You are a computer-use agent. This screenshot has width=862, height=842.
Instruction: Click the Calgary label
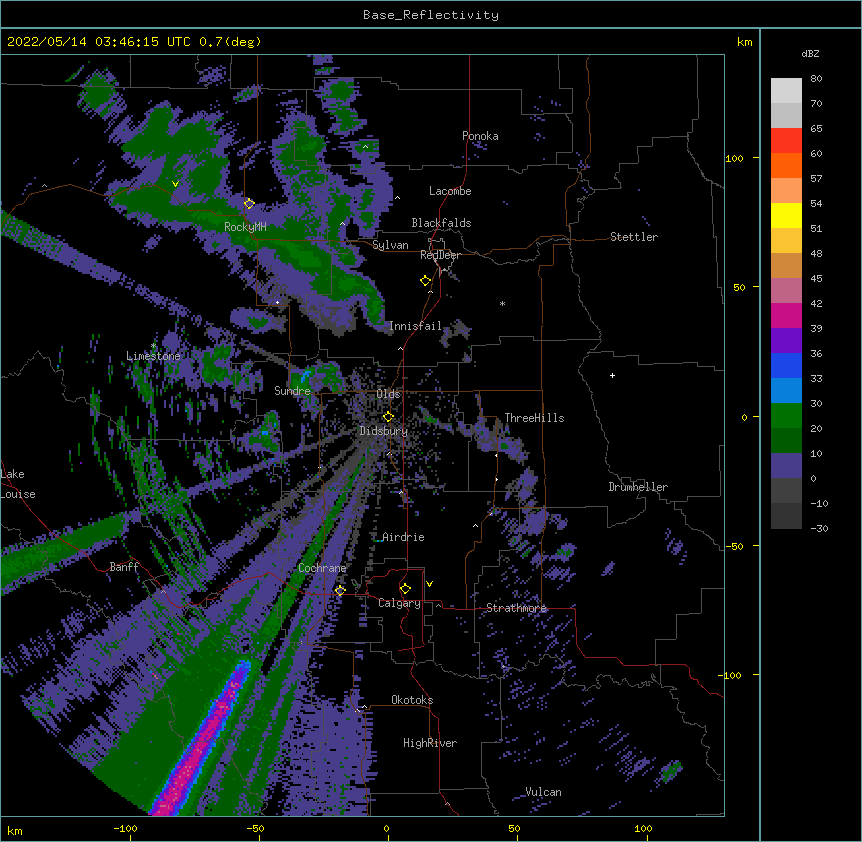click(399, 603)
